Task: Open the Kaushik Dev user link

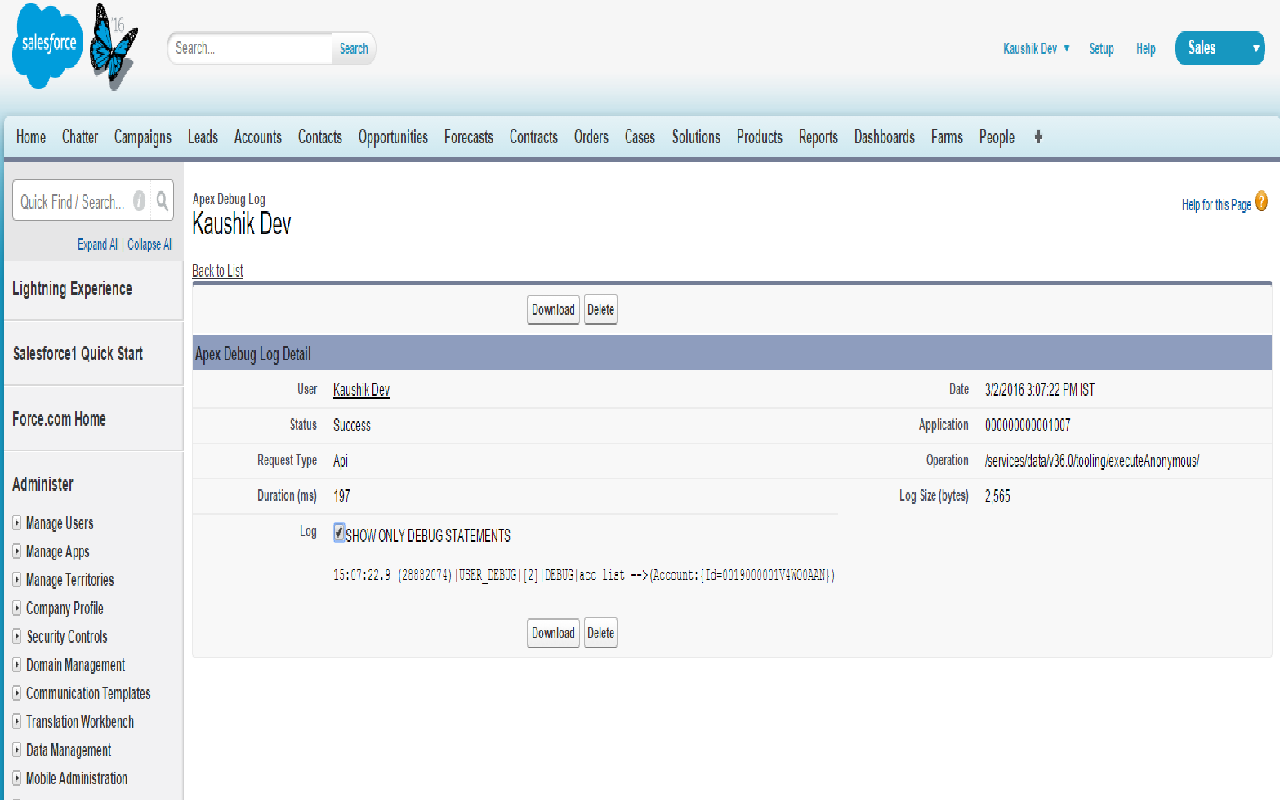Action: tap(361, 390)
